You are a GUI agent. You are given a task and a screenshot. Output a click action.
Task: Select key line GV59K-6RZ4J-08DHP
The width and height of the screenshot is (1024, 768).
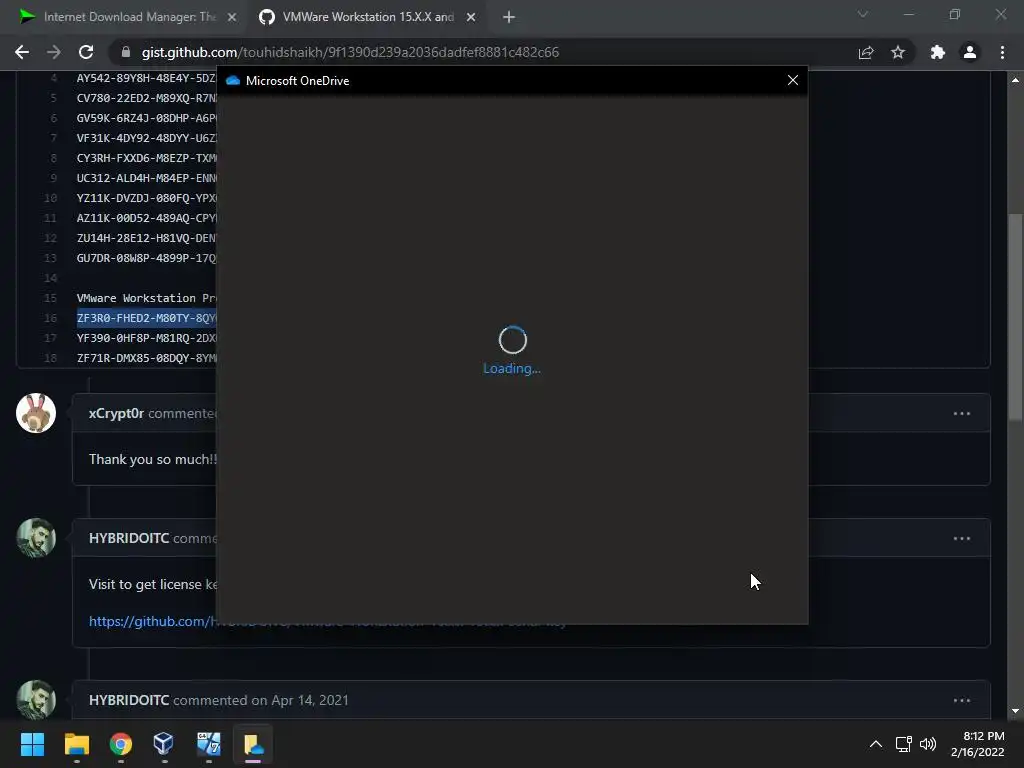146,118
